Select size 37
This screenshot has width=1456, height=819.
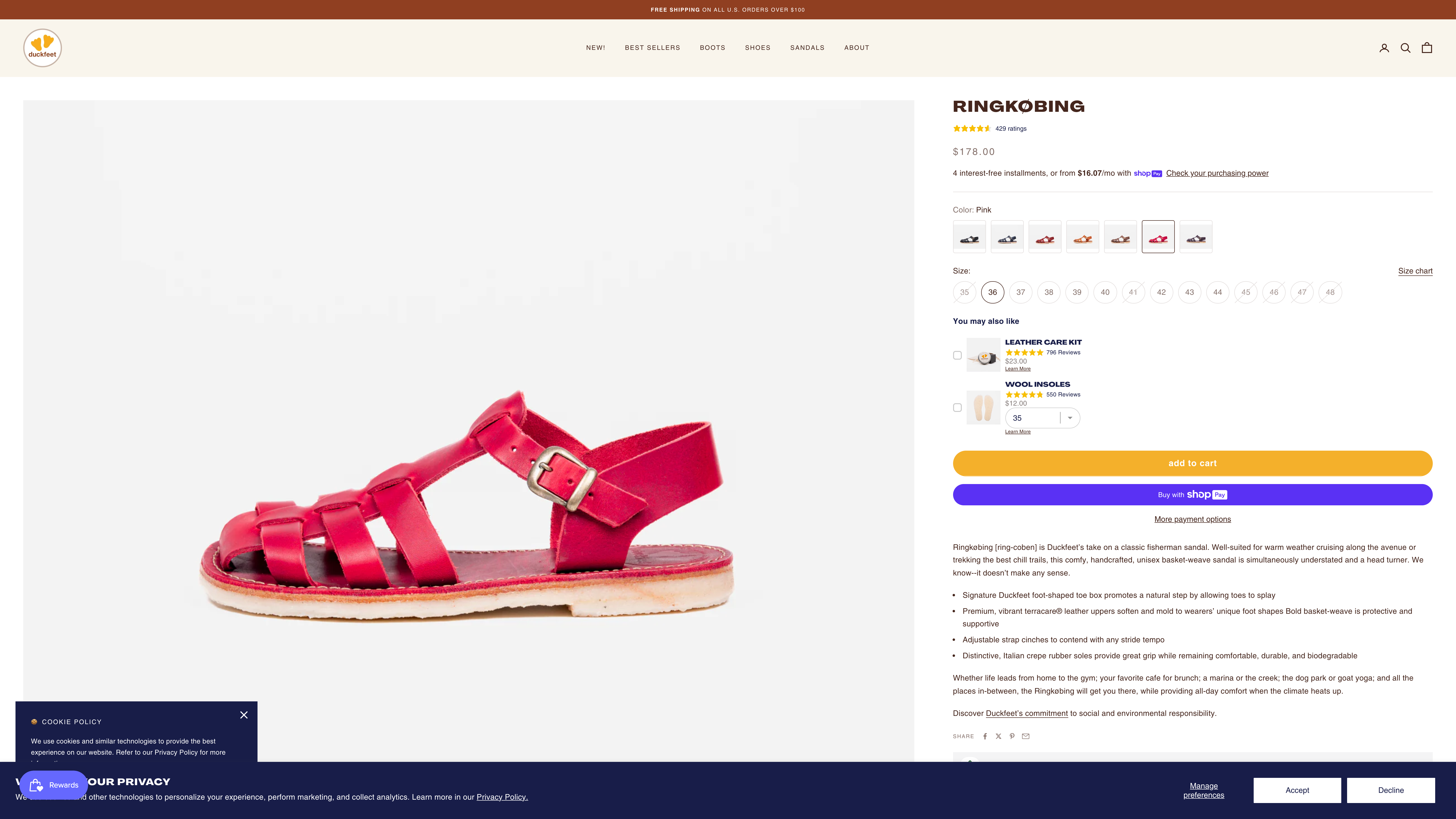click(x=1021, y=292)
